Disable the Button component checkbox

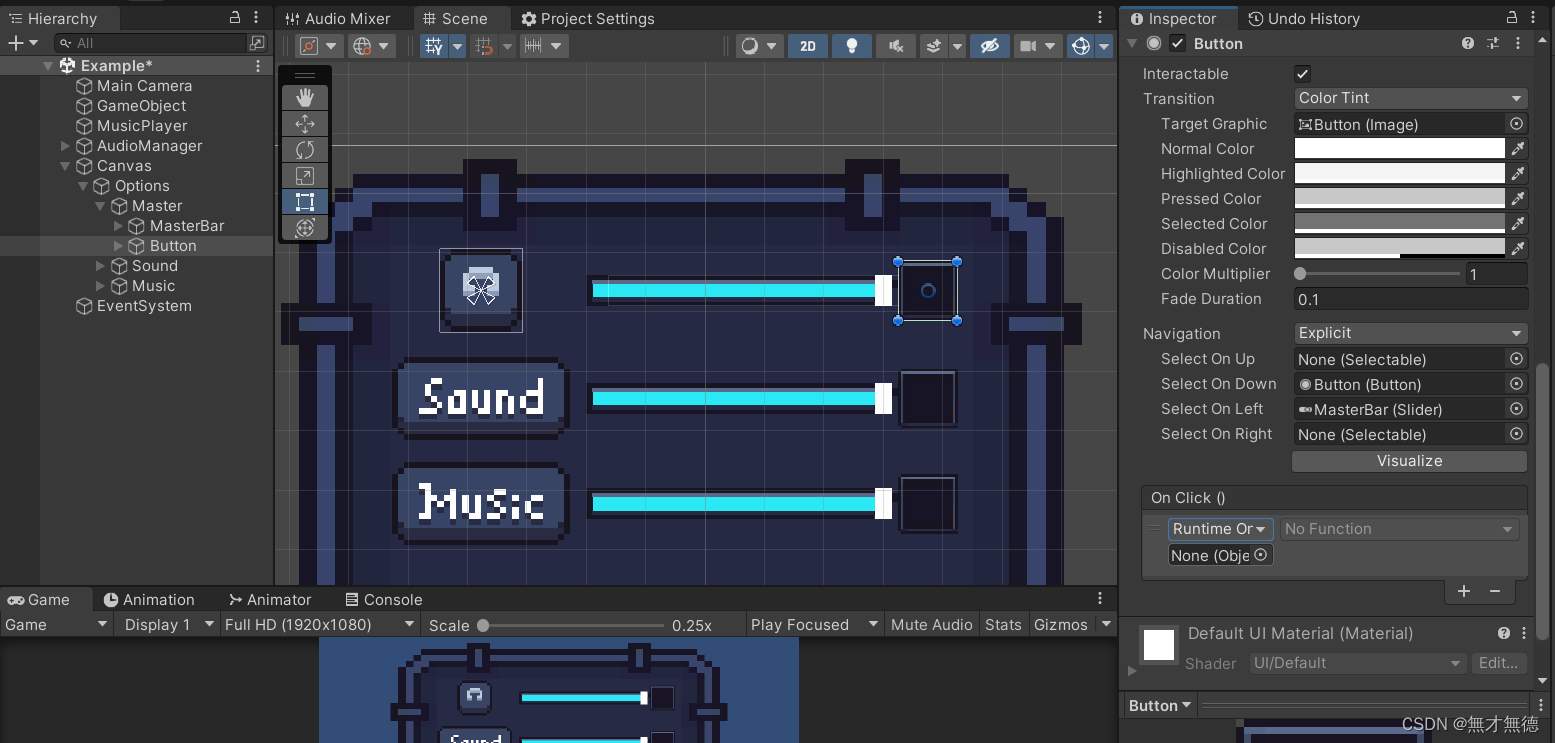(x=1178, y=43)
